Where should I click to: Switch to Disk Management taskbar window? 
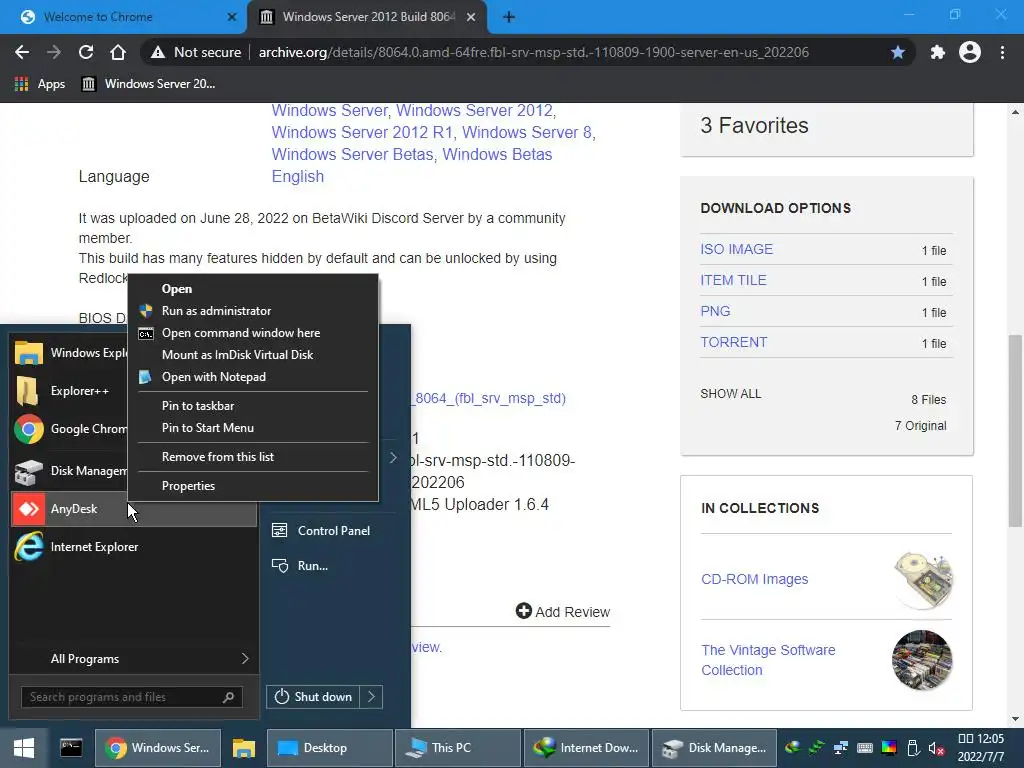pyautogui.click(x=714, y=748)
